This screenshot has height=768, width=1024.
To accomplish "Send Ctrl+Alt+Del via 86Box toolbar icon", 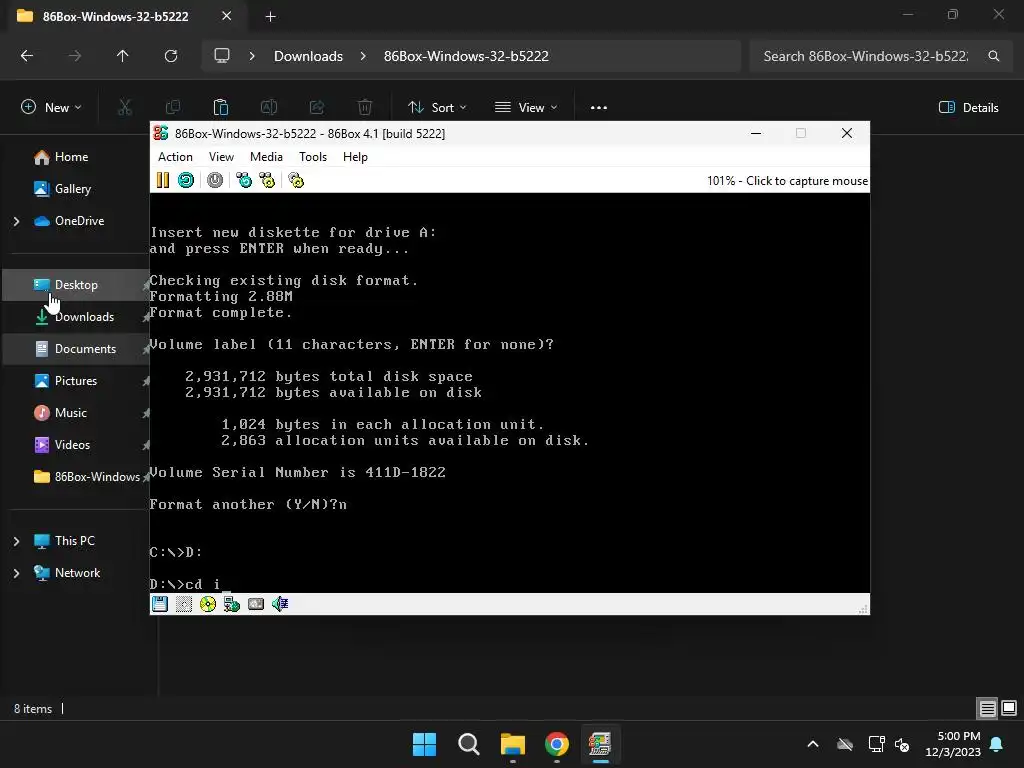I will pos(244,180).
